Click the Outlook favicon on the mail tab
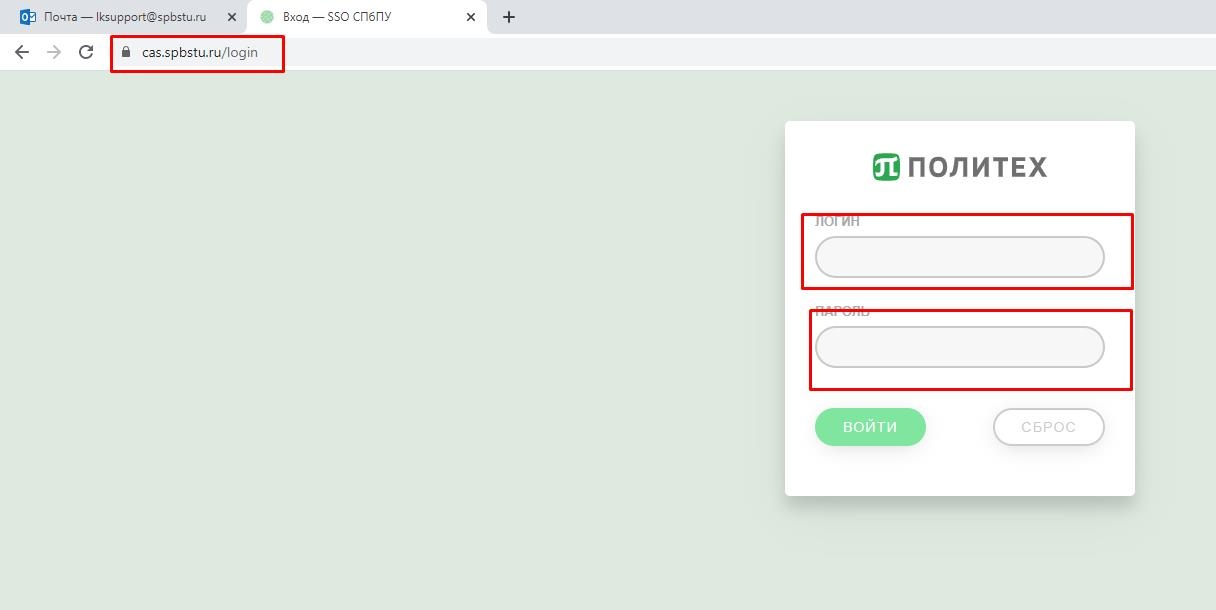 click(28, 17)
